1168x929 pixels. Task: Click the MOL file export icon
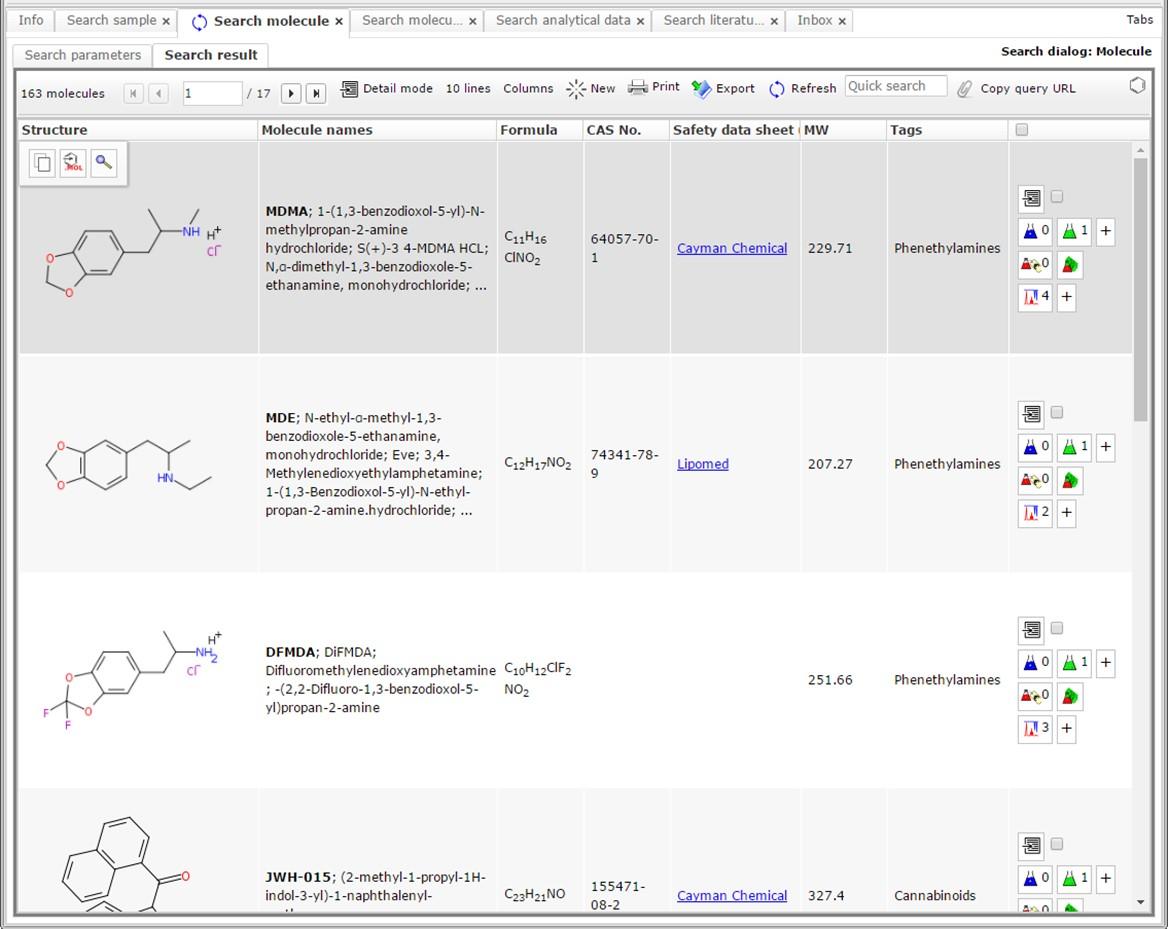73,163
